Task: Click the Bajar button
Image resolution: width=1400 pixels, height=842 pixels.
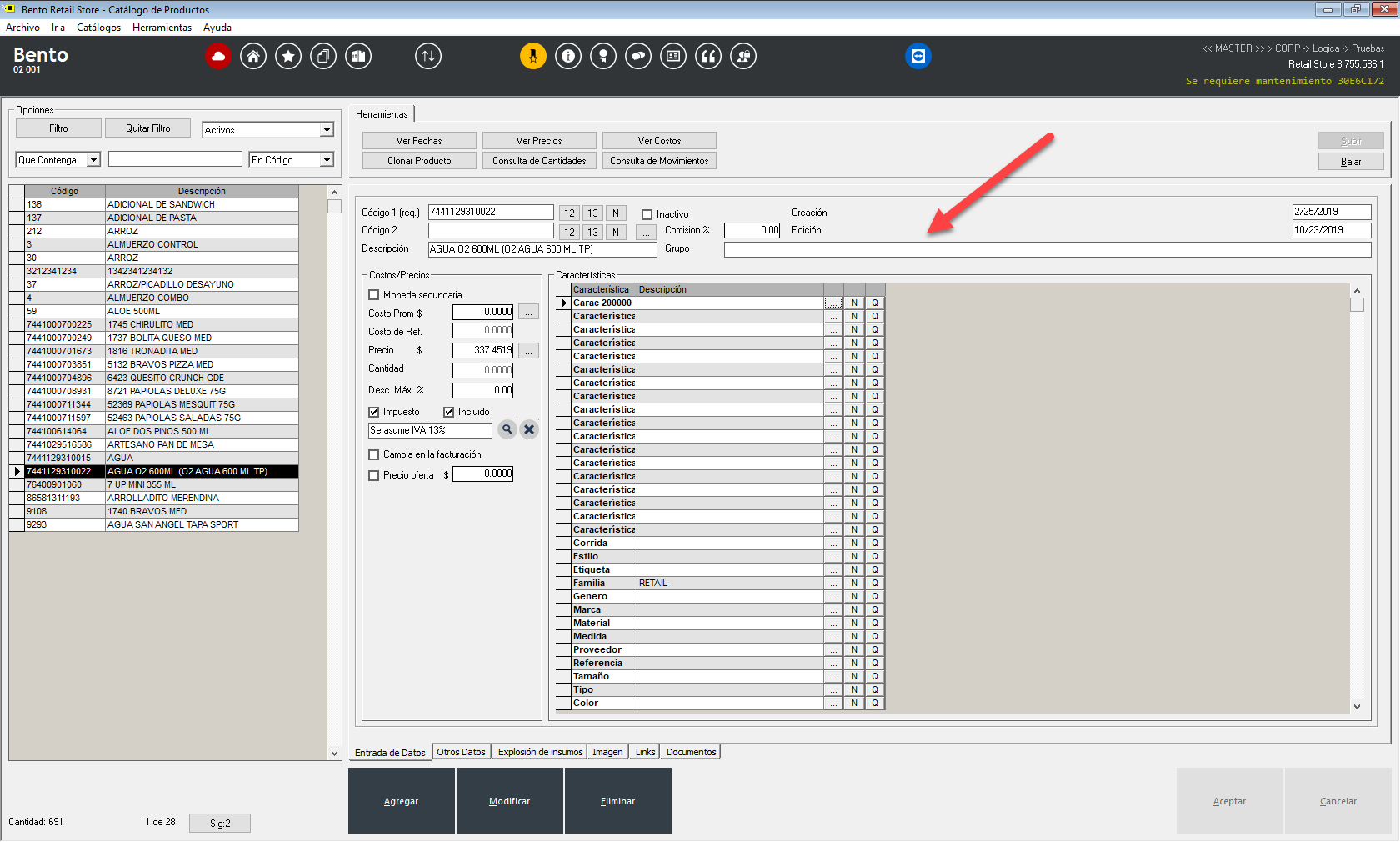Action: coord(1351,162)
